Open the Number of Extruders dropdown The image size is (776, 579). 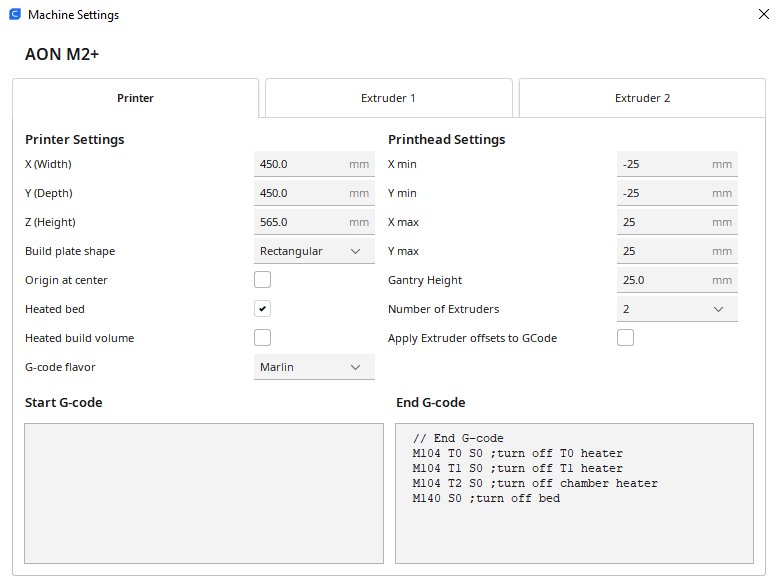point(677,309)
